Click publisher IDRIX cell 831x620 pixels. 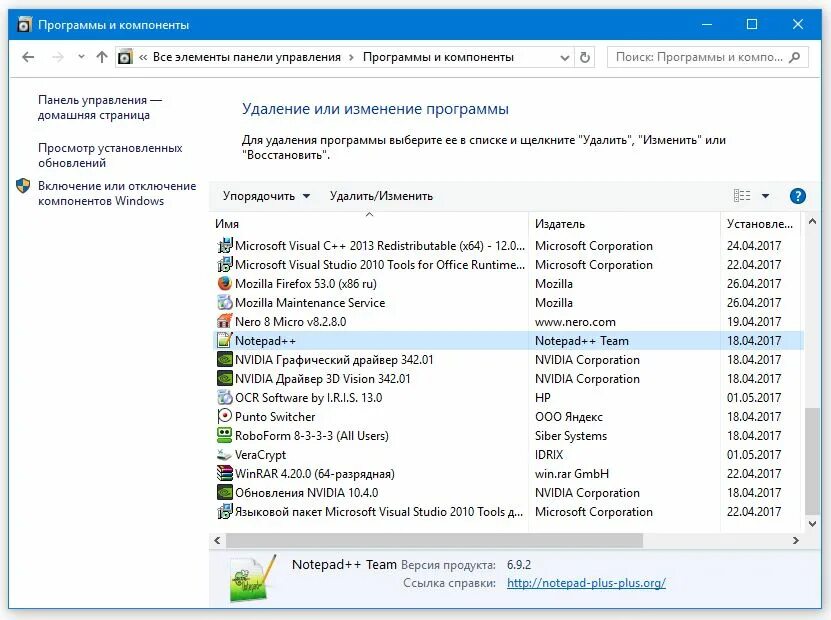point(549,455)
